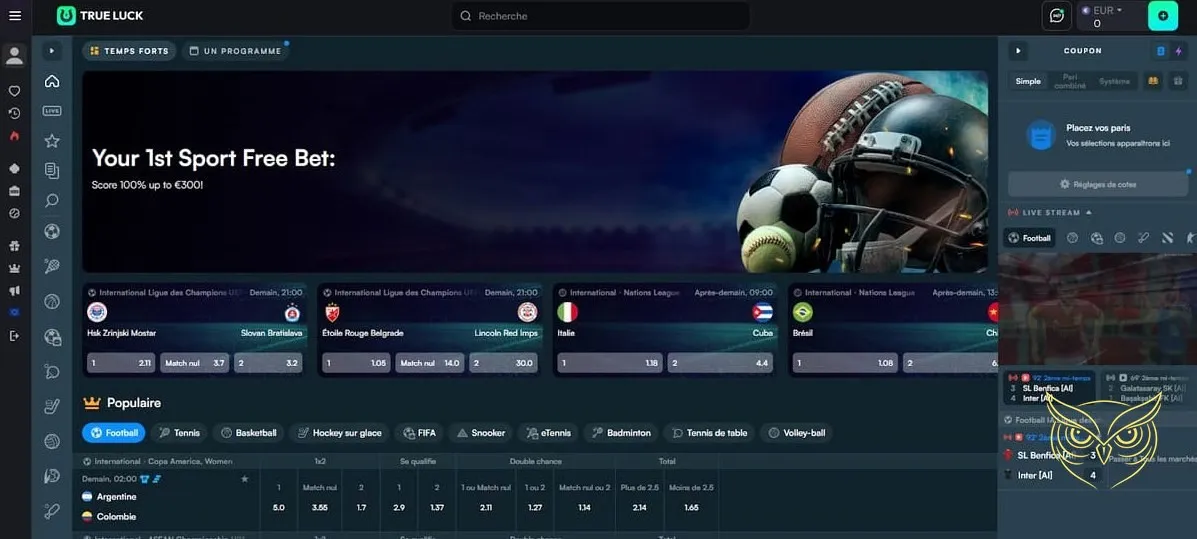
Task: Open Réglages de cotes settings
Action: click(1097, 184)
